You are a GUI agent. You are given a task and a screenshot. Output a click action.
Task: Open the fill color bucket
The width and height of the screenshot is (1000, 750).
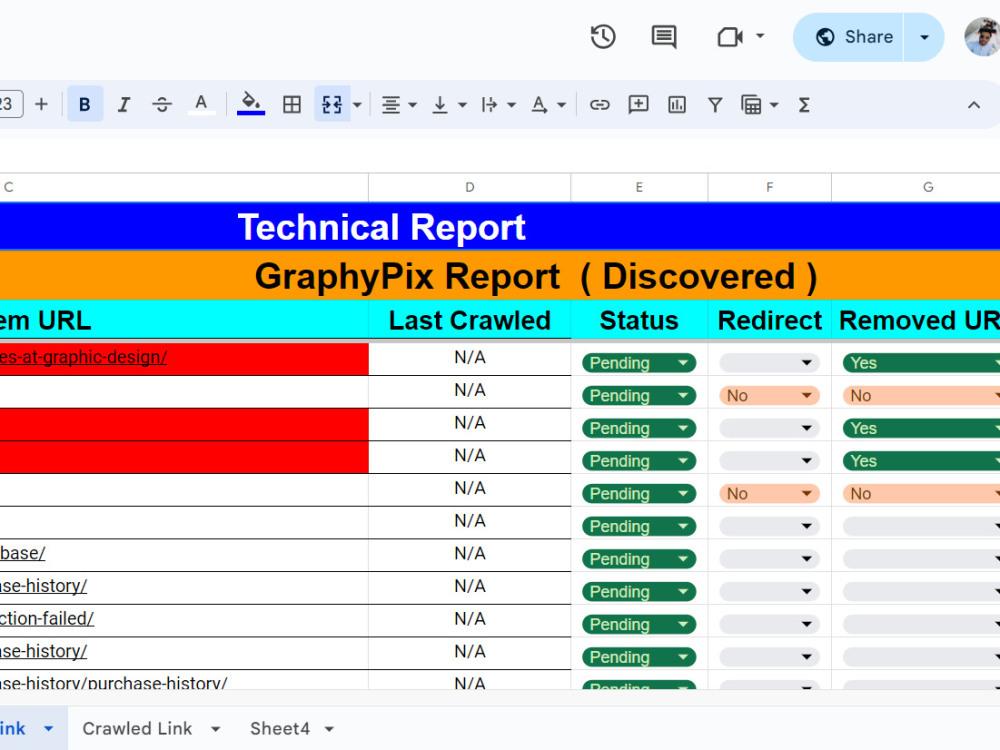pos(251,104)
